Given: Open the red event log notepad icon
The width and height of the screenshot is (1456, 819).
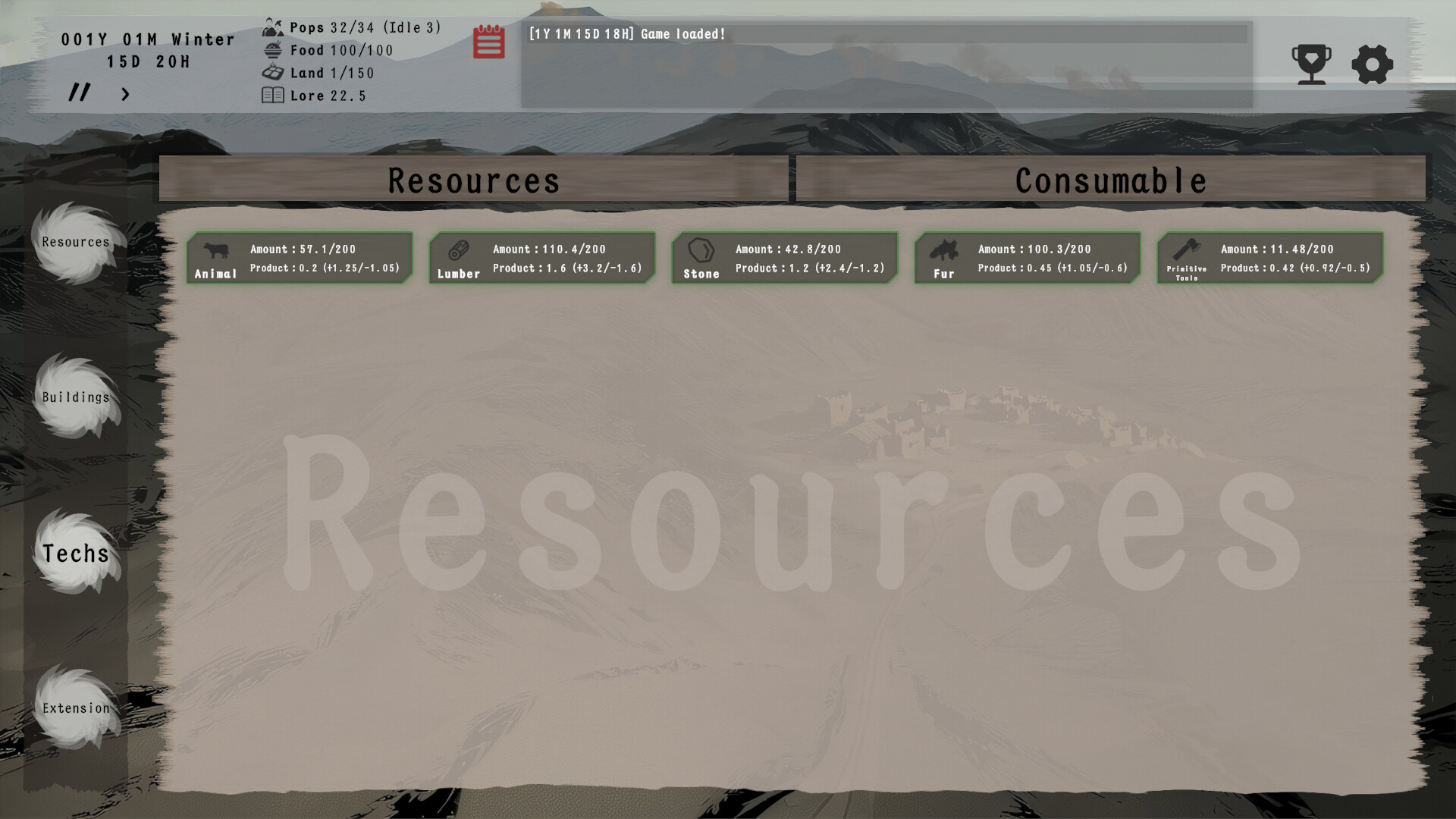Looking at the screenshot, I should point(489,42).
